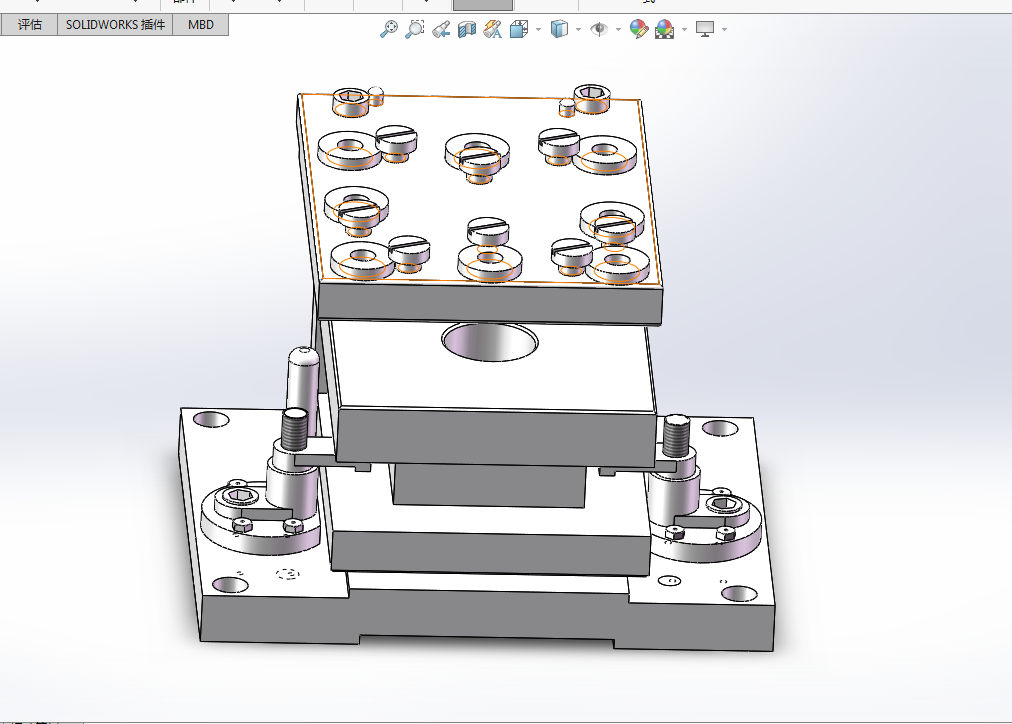Click View Orientation cube icon
This screenshot has width=1012, height=724.
(518, 29)
